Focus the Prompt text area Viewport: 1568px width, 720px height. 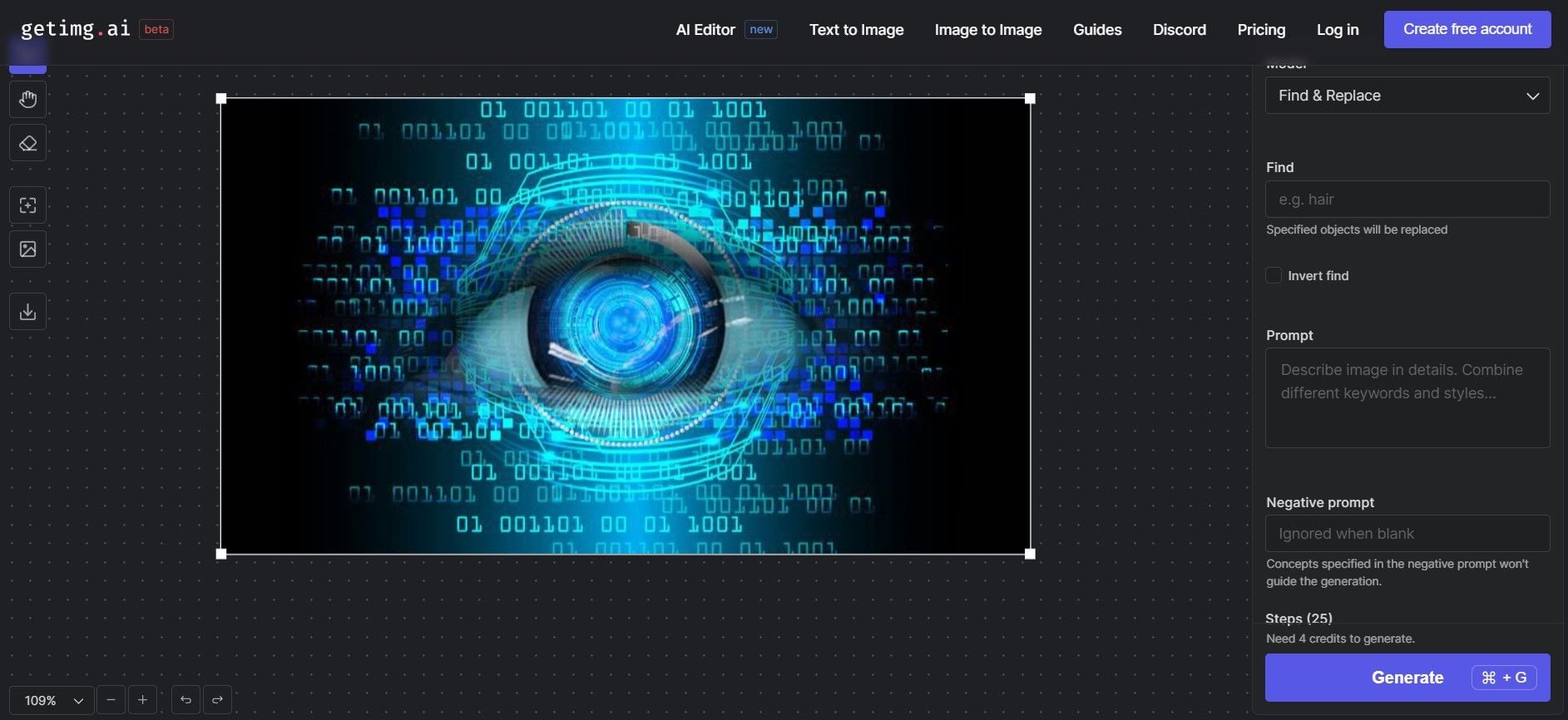point(1407,397)
